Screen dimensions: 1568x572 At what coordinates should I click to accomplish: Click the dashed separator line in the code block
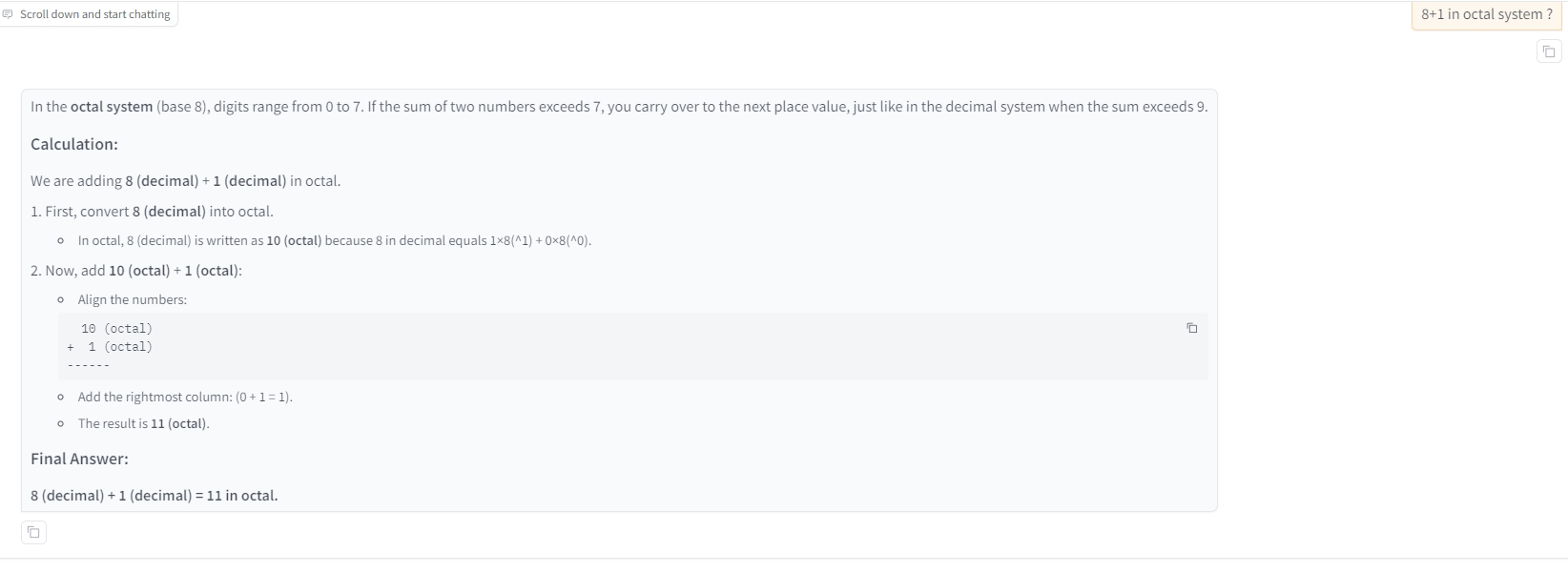click(89, 365)
